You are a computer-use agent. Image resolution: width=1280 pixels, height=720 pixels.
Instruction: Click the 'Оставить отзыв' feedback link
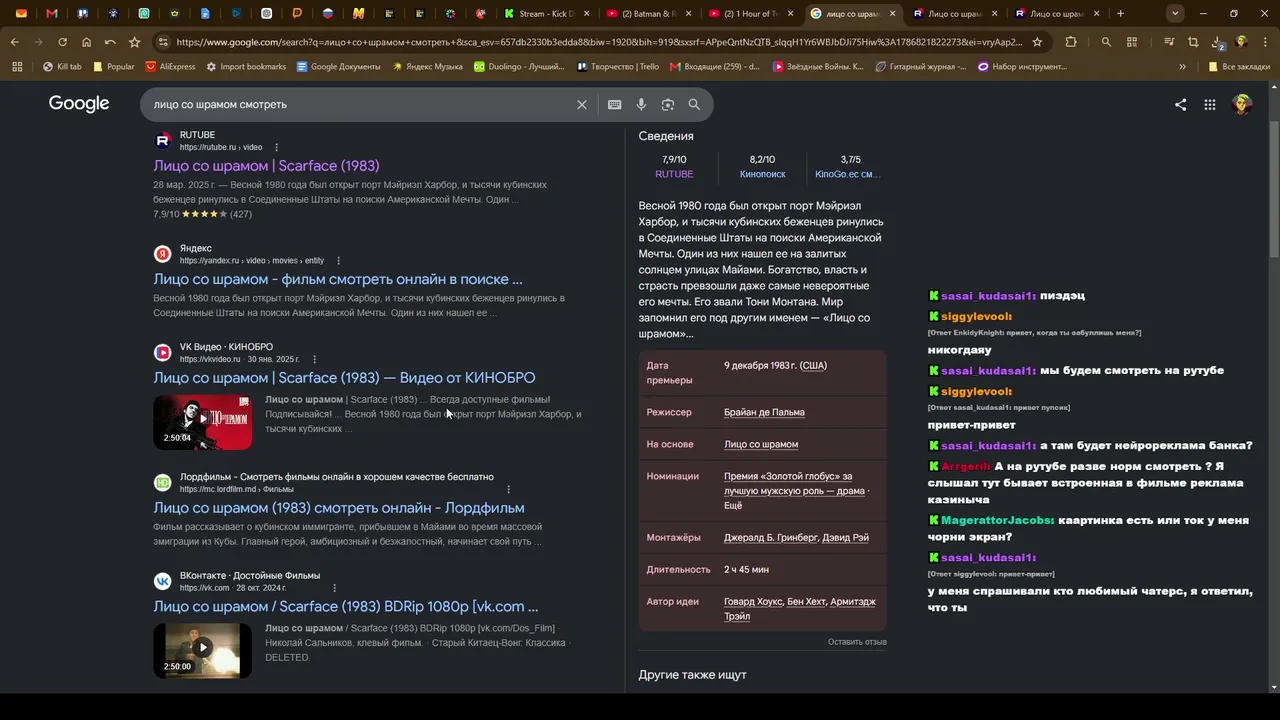click(x=857, y=642)
